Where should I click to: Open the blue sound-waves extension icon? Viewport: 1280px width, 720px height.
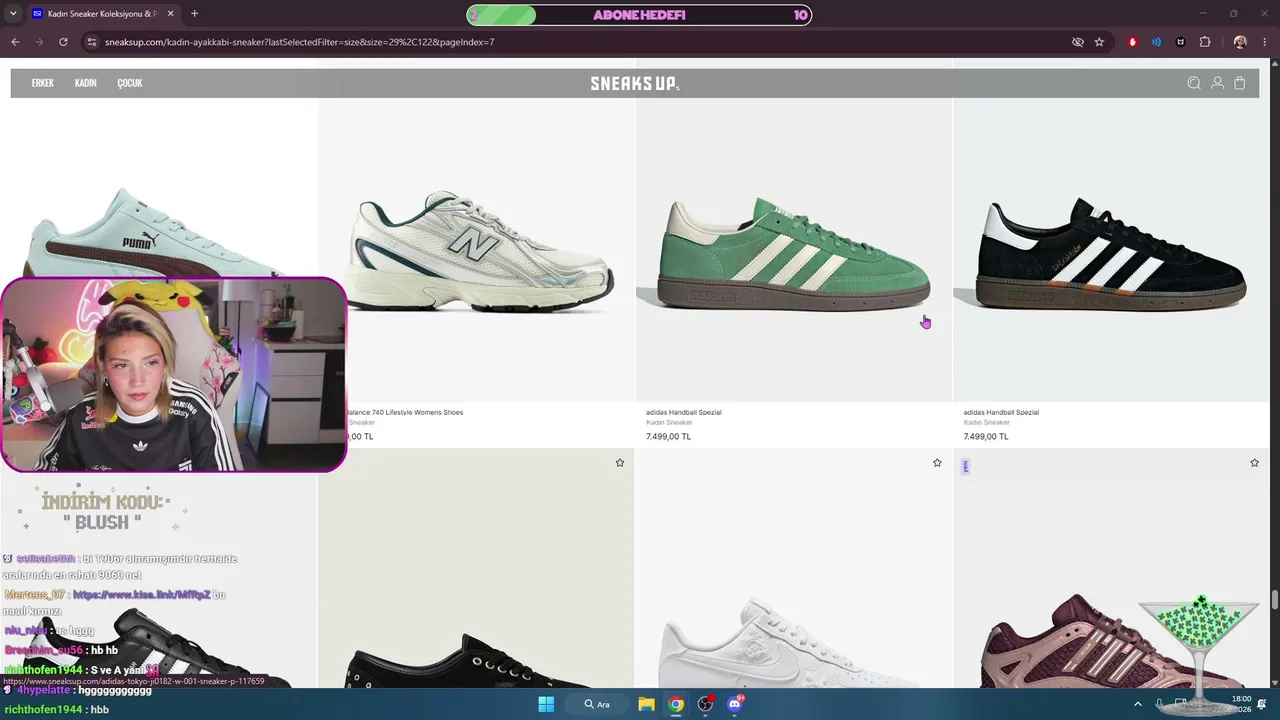pos(1156,42)
